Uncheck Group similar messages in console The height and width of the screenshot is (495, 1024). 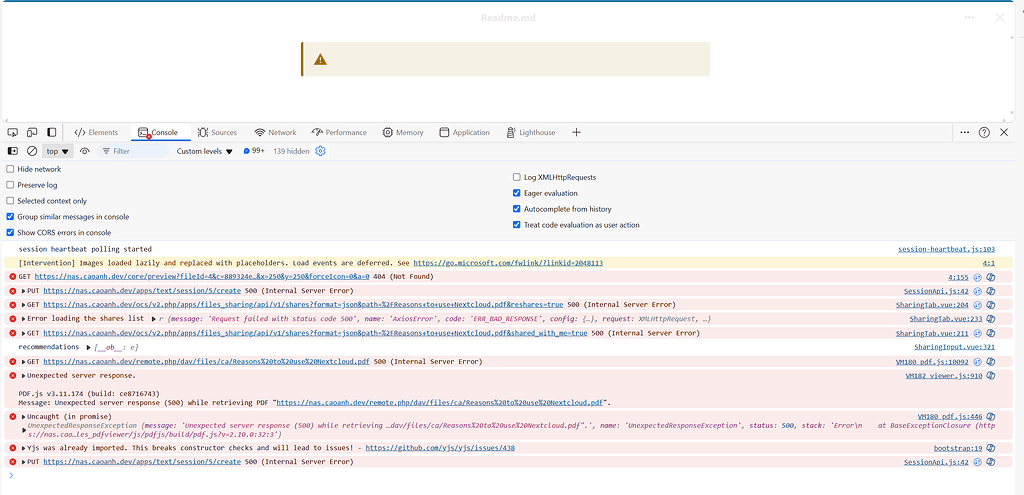(10, 217)
